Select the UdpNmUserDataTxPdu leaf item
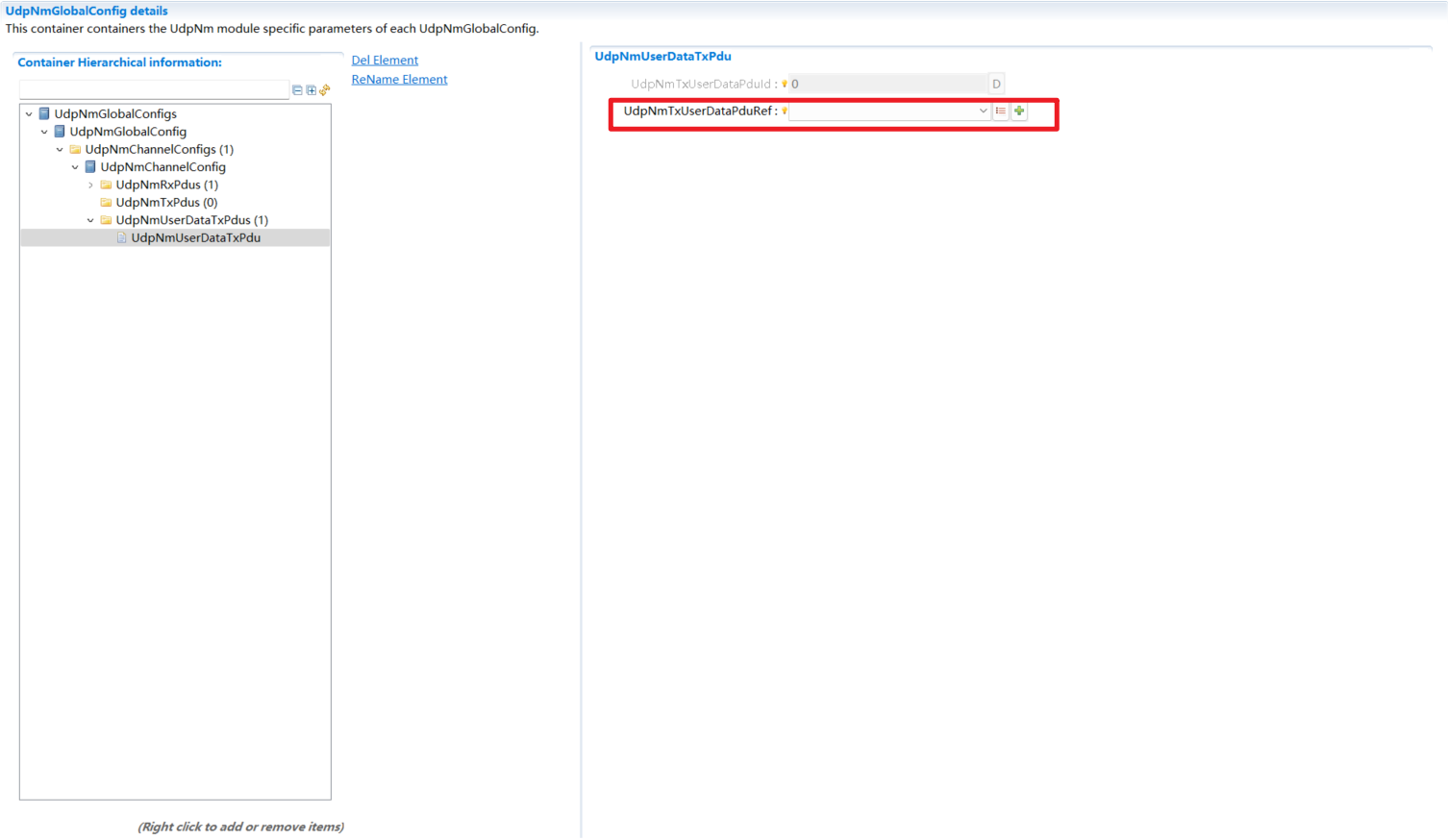The width and height of the screenshot is (1448, 840). pyautogui.click(x=195, y=238)
